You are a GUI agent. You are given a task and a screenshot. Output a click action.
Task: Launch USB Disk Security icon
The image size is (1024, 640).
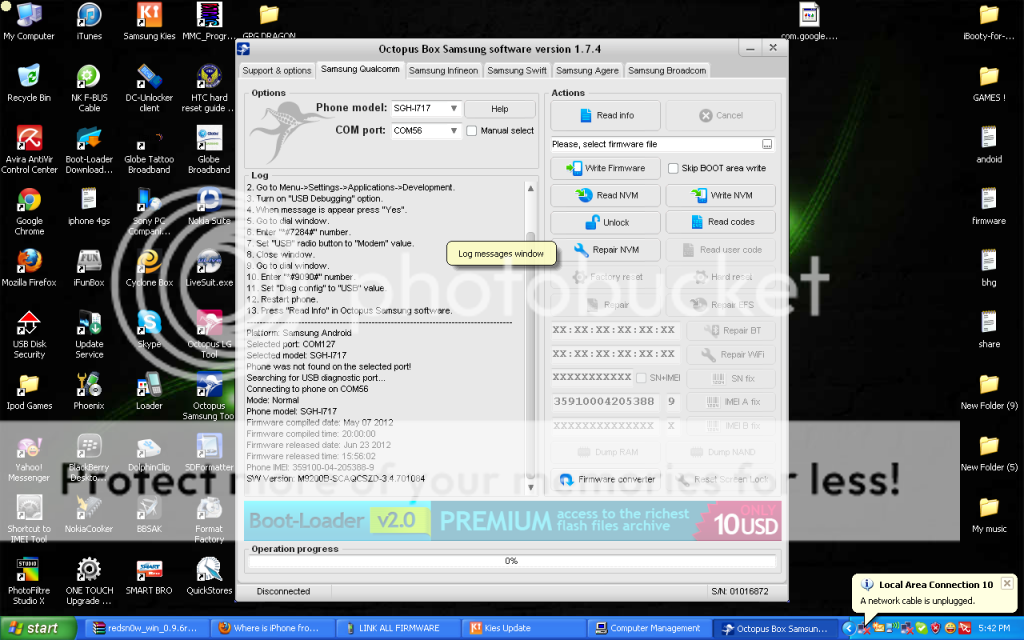(x=29, y=334)
